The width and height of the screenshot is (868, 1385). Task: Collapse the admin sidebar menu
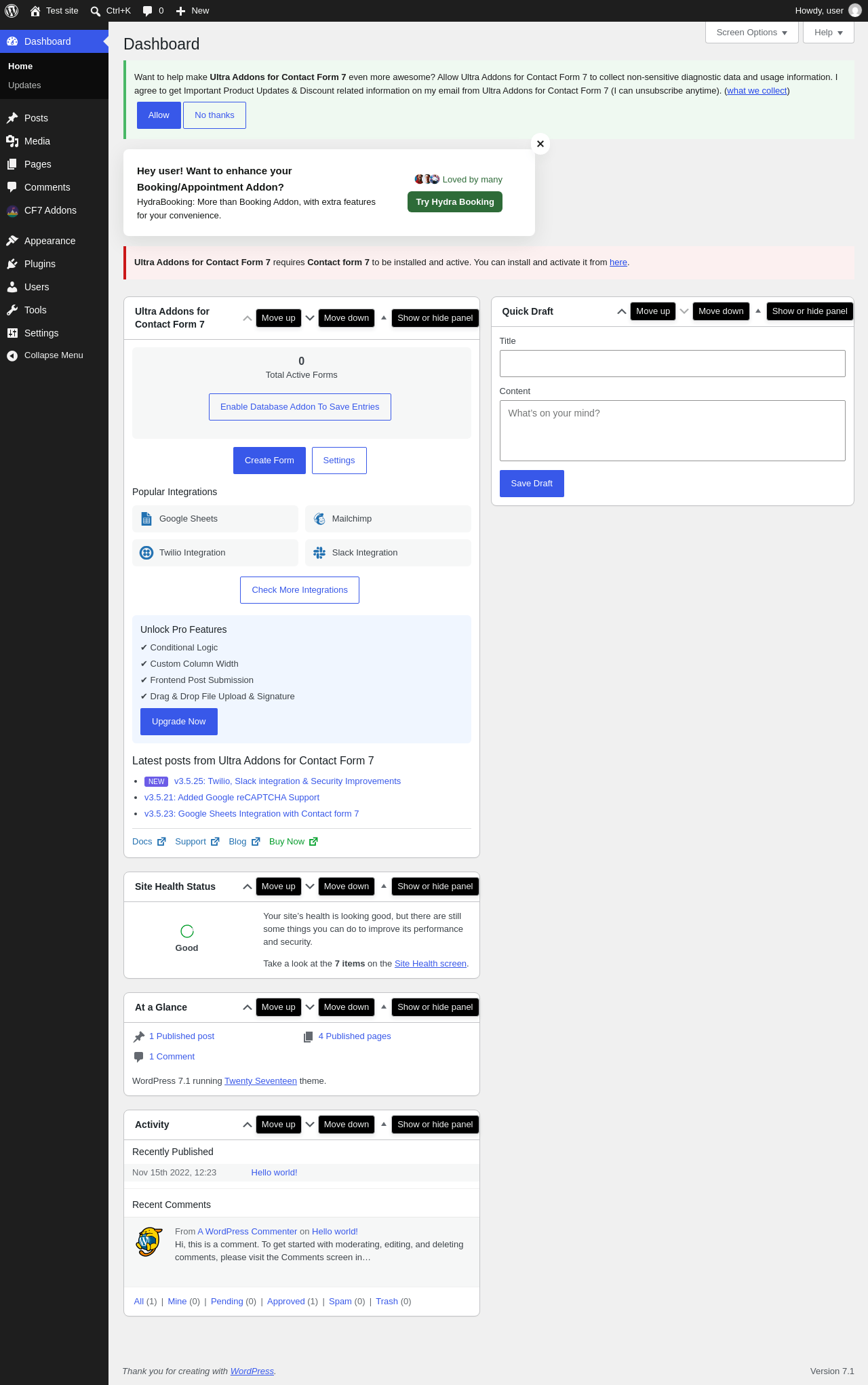(54, 355)
